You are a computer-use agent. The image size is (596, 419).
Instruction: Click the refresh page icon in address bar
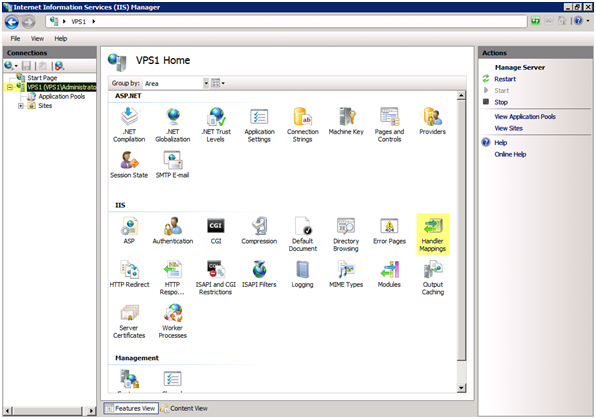(536, 21)
